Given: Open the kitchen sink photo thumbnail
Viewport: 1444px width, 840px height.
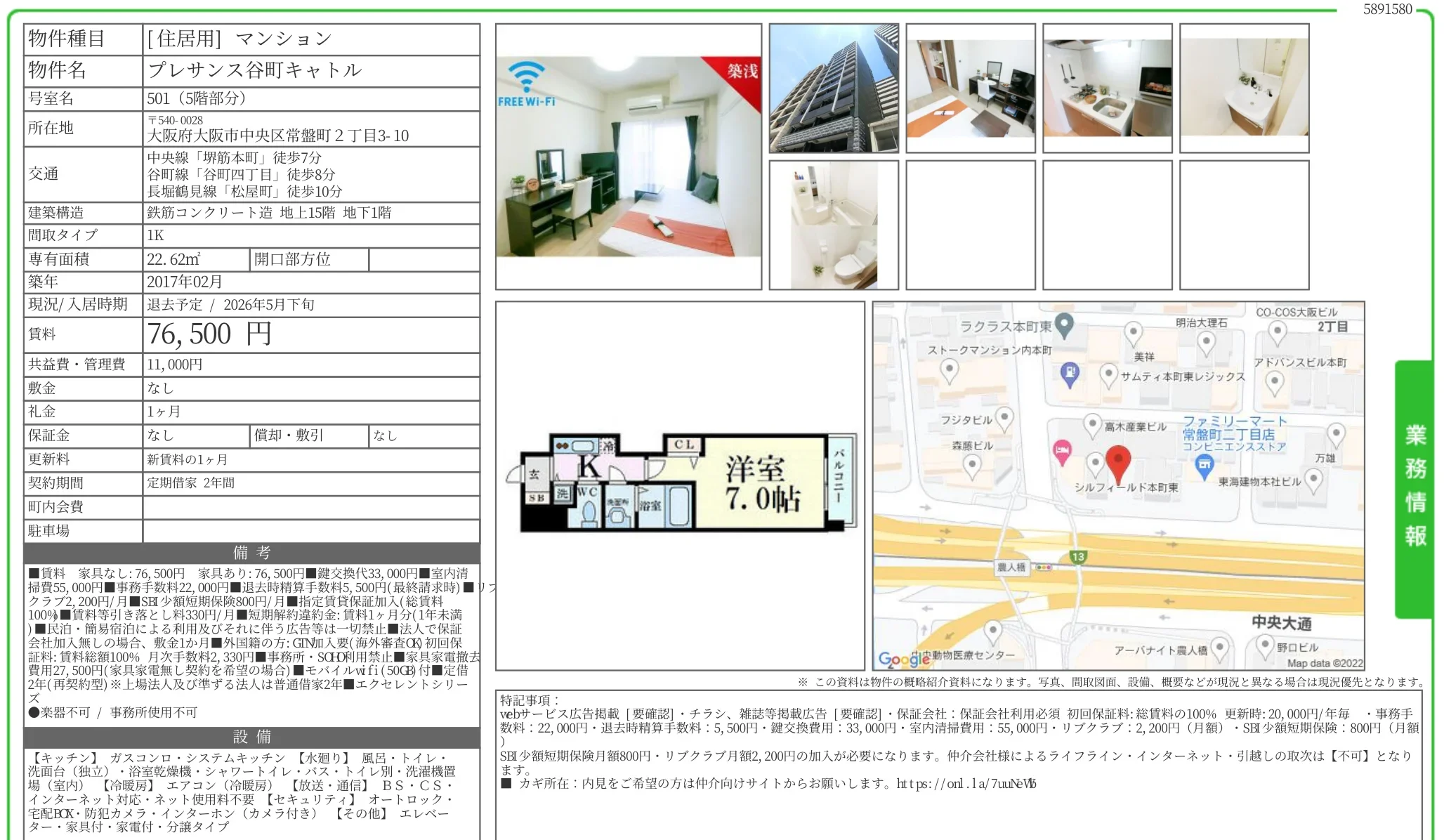Looking at the screenshot, I should [x=1108, y=88].
